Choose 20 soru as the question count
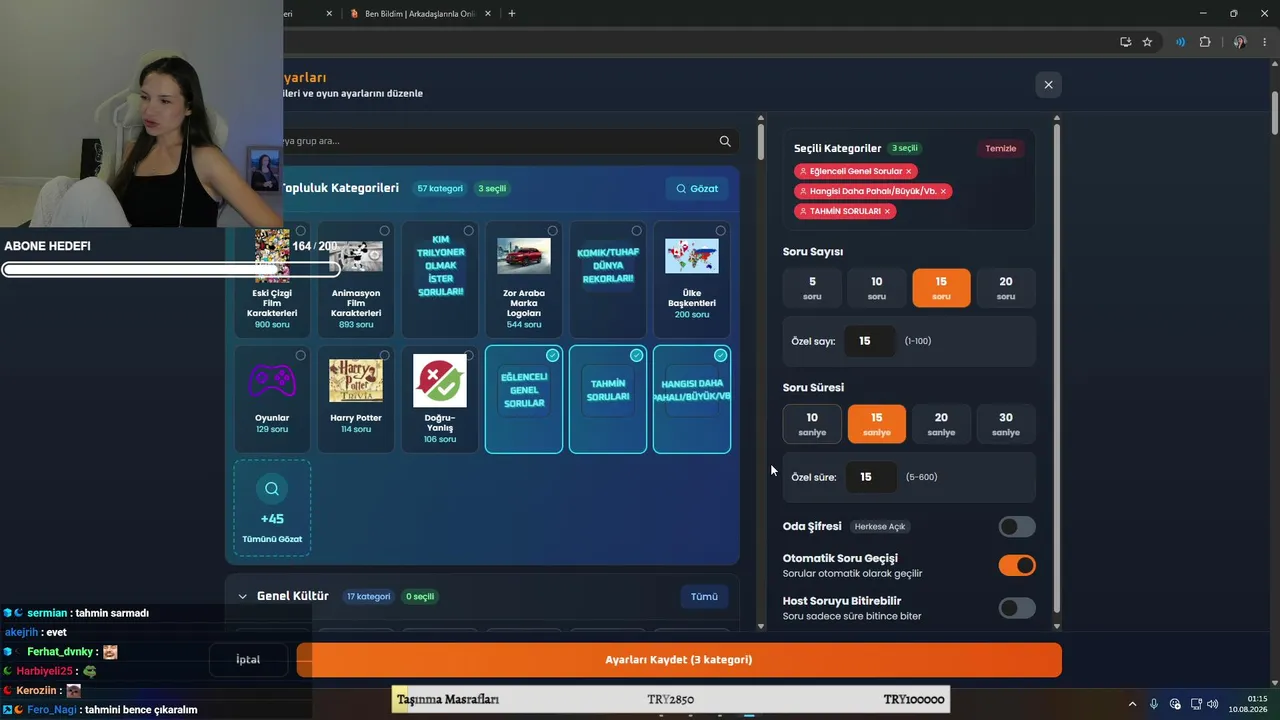The height and width of the screenshot is (720, 1280). click(1005, 288)
